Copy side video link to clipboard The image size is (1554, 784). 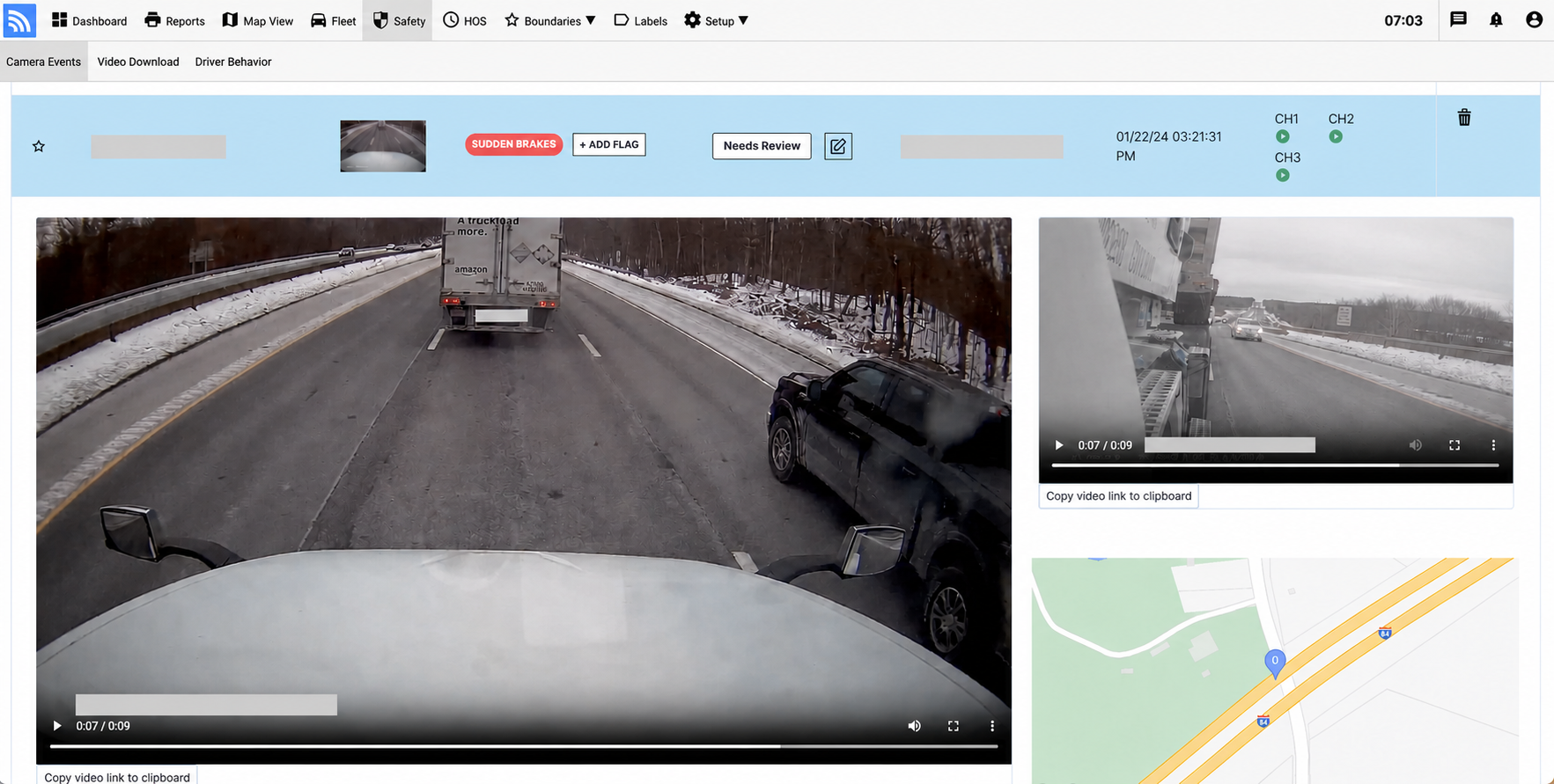pyautogui.click(x=1119, y=496)
